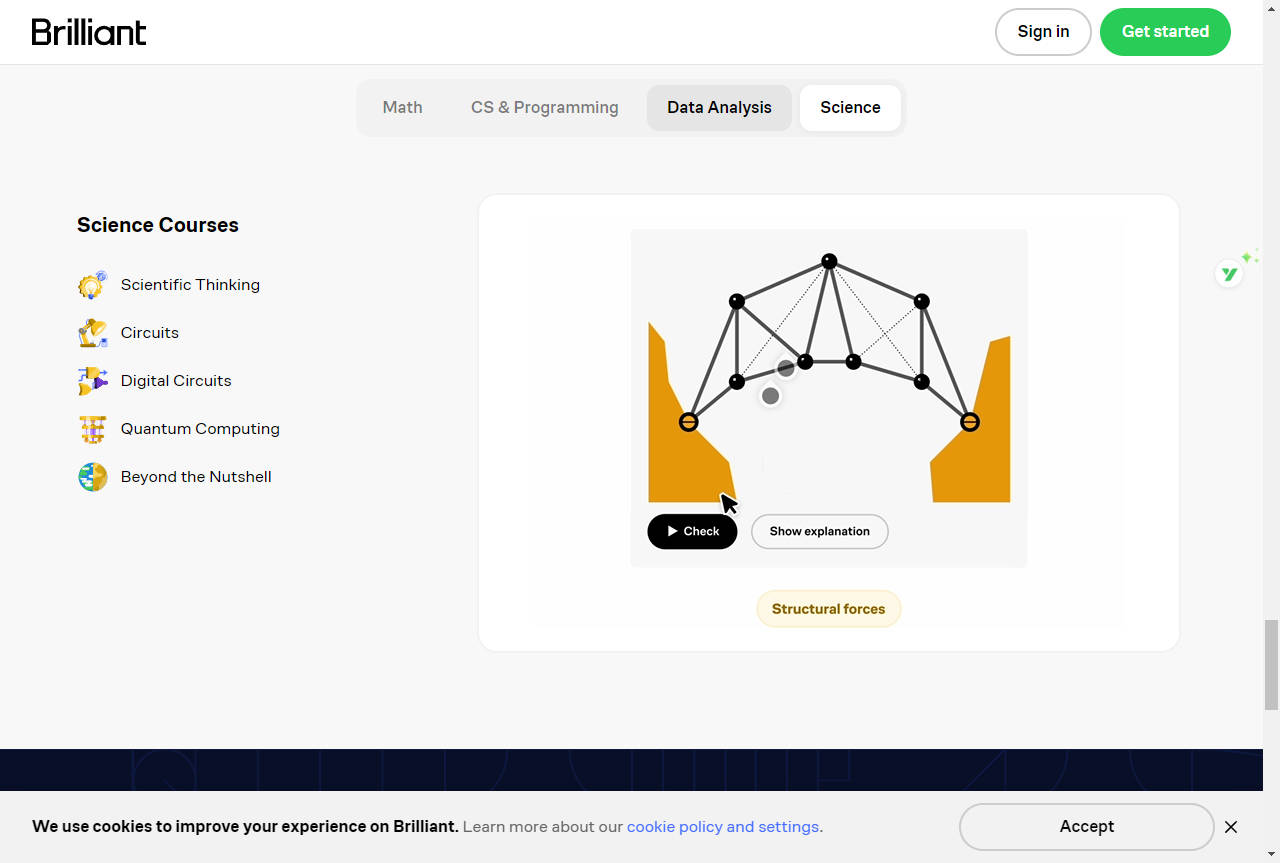
Task: Select the Science tab
Action: tap(850, 108)
